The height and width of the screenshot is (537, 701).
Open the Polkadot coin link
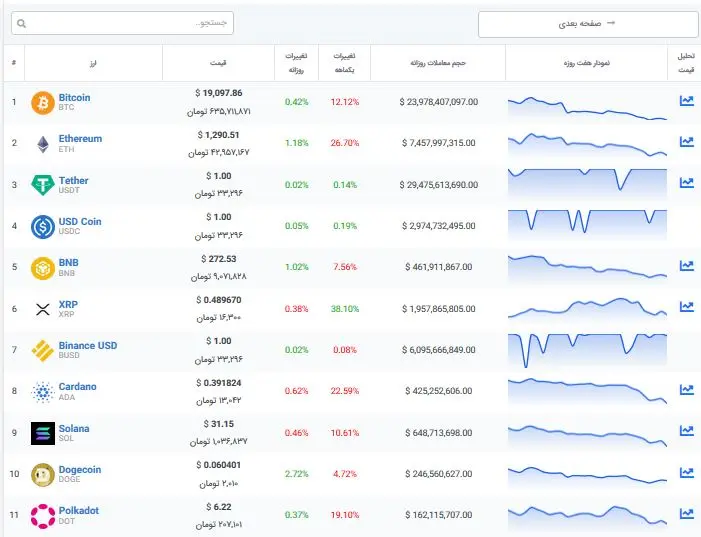(78, 510)
